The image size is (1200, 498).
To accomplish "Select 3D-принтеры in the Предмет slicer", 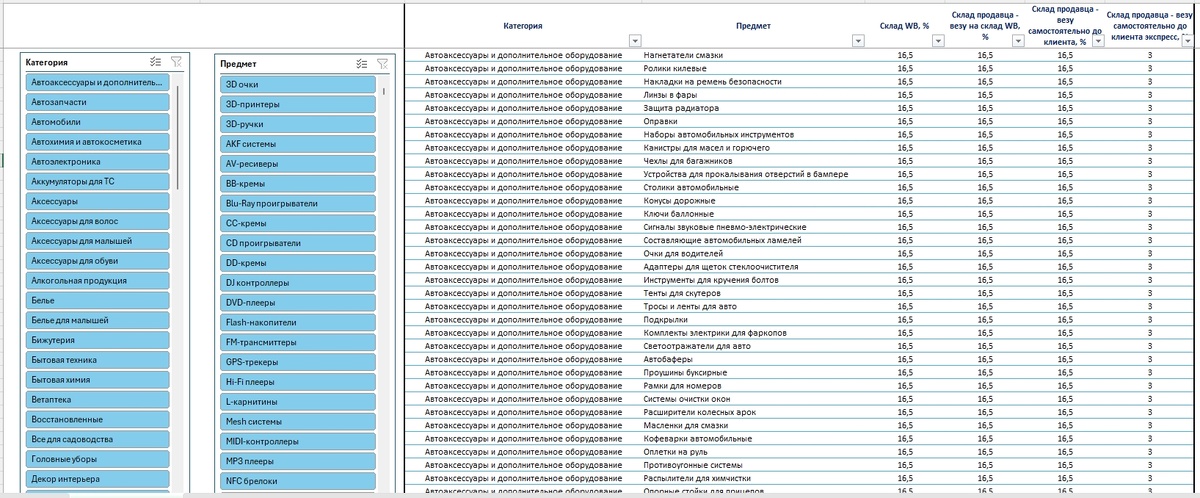I will (297, 104).
